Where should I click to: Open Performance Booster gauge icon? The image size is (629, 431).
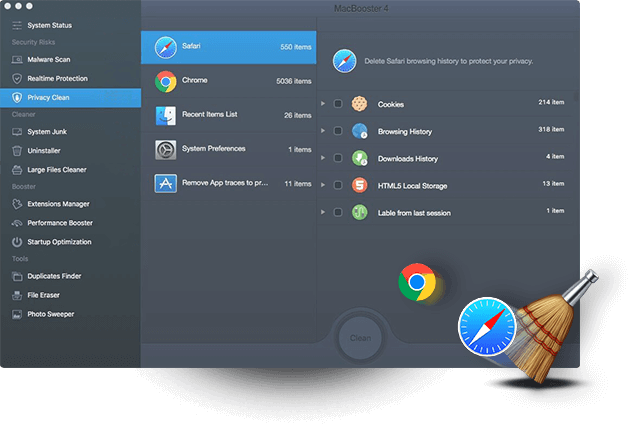[17, 223]
